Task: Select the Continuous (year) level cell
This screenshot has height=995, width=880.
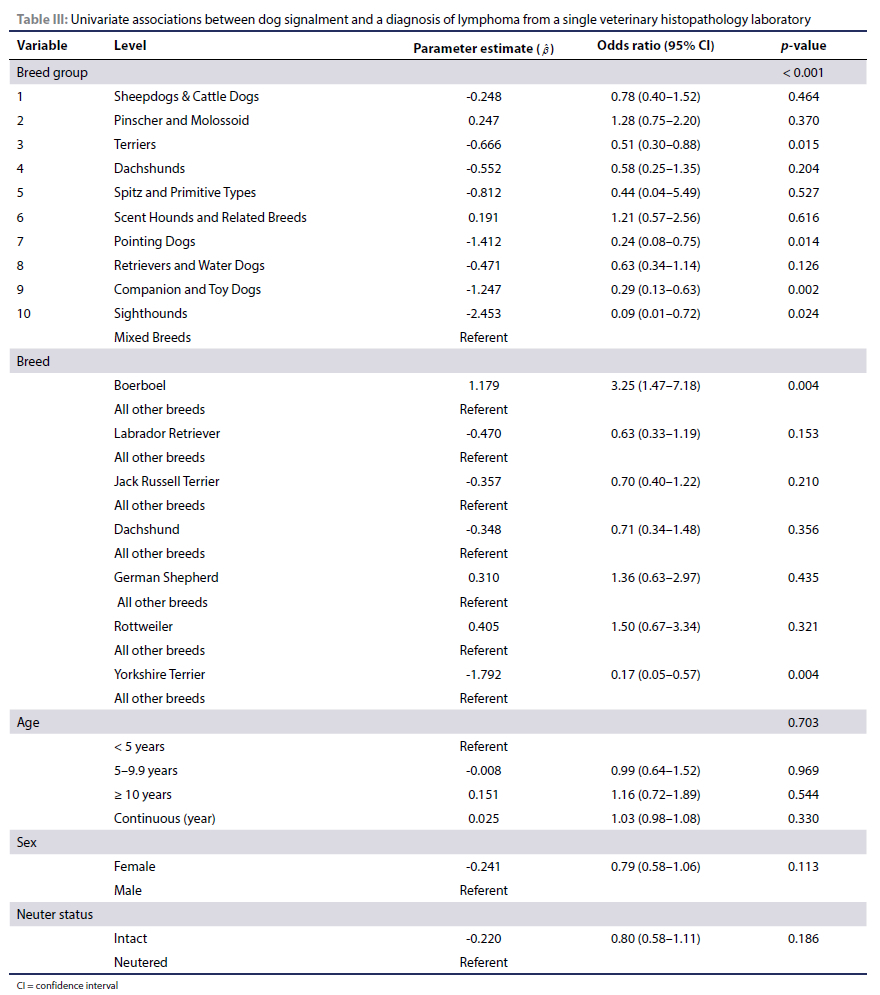Action: (164, 818)
